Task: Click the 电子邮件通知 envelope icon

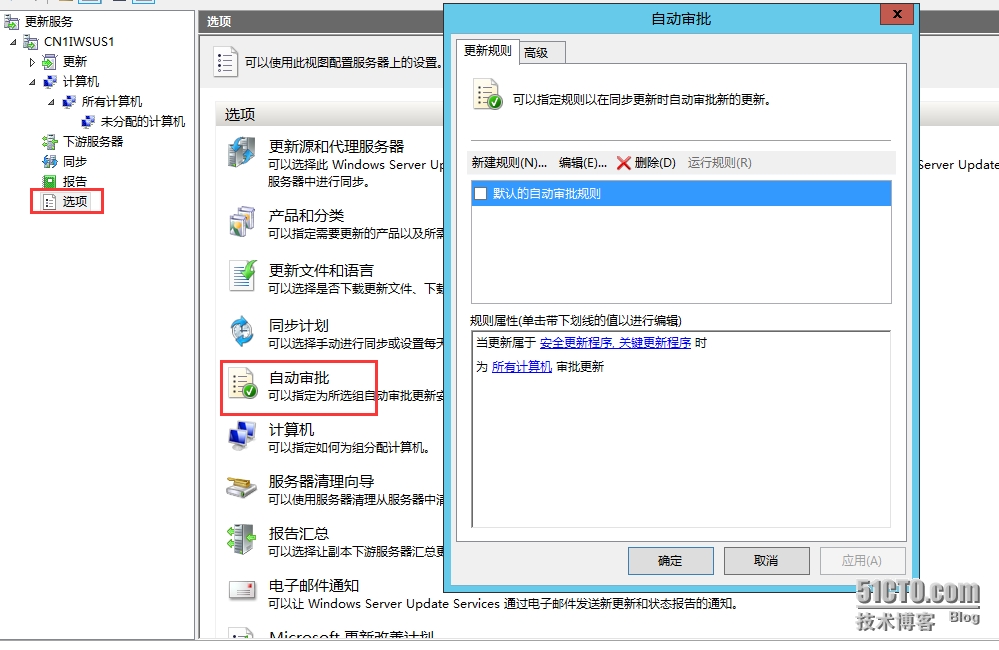Action: click(x=242, y=591)
